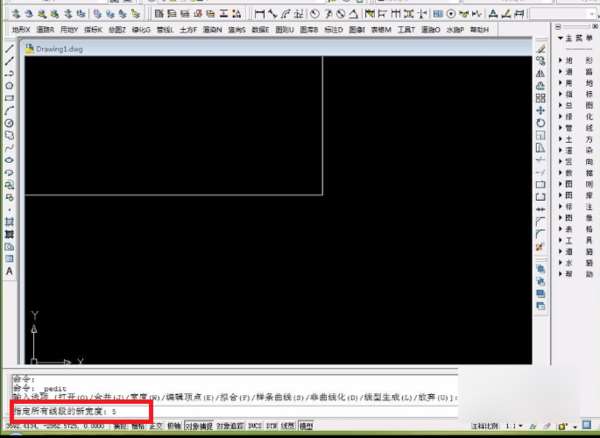Expand 总图 in the side menu panel

click(x=575, y=105)
